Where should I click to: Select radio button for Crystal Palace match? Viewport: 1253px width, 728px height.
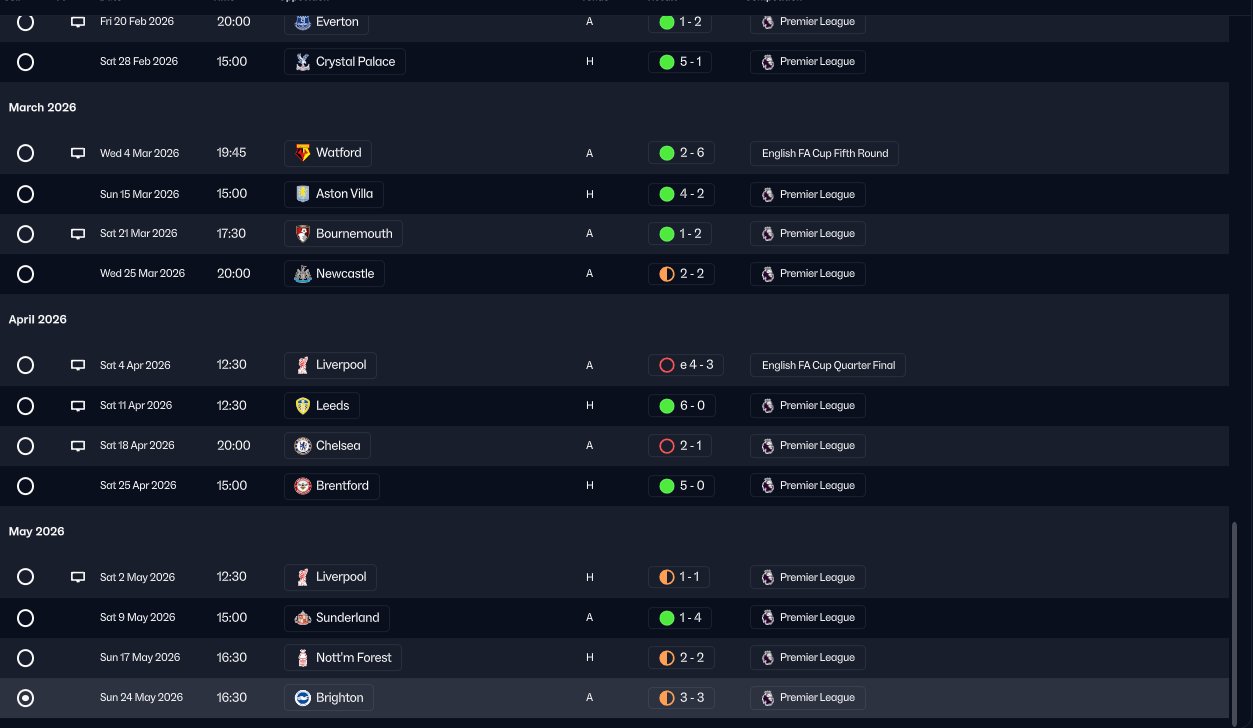click(x=26, y=62)
